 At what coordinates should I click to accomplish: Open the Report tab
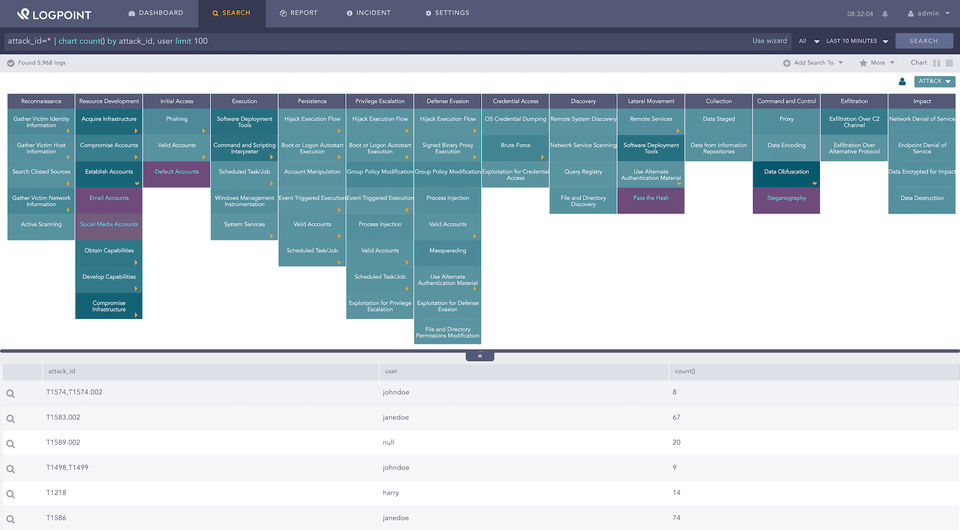click(299, 13)
